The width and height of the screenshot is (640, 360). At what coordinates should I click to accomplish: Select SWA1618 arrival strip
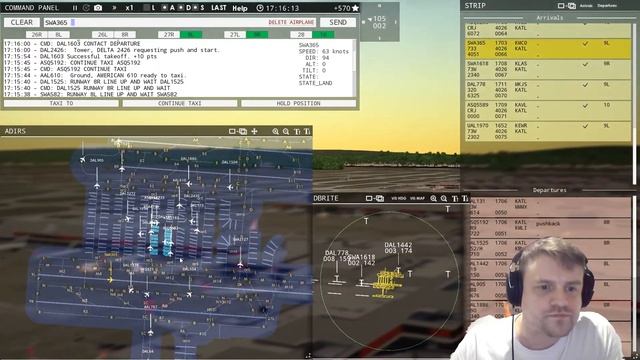point(548,69)
